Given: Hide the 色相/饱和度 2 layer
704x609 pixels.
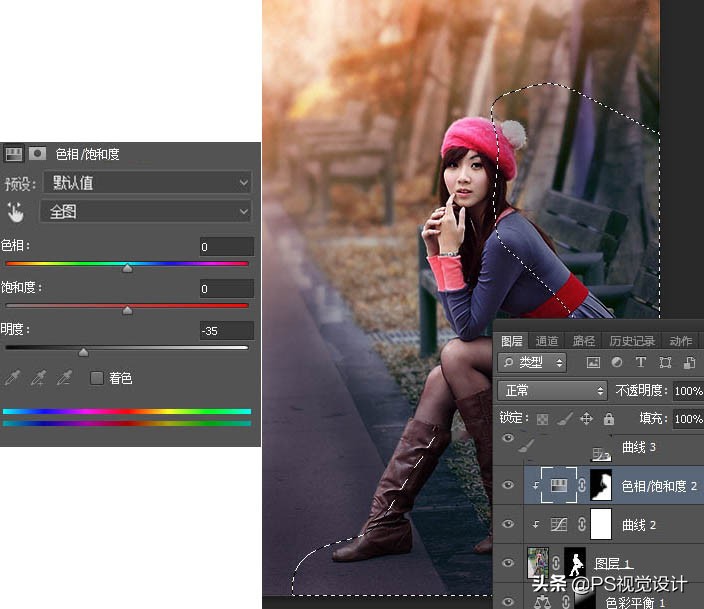Looking at the screenshot, I should click(508, 485).
